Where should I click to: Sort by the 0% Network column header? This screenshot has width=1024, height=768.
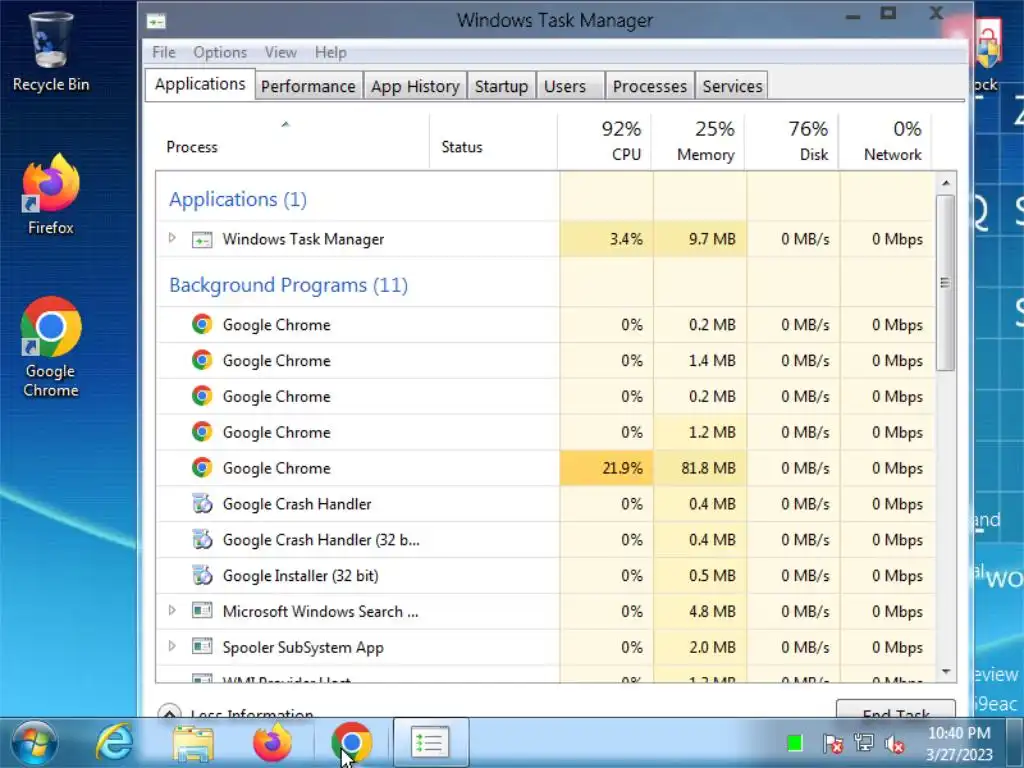(886, 142)
